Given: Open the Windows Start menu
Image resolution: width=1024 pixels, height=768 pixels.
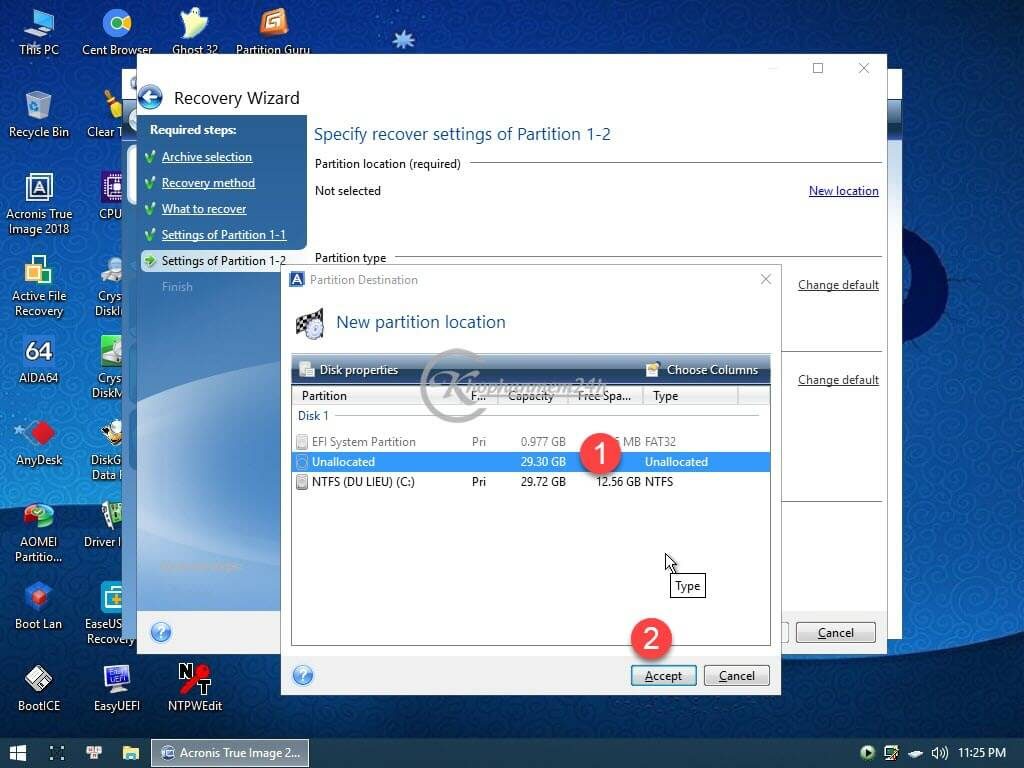Looking at the screenshot, I should 18,752.
